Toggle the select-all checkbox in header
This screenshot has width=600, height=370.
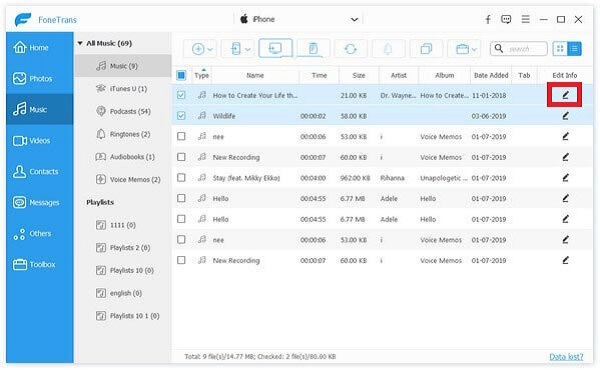(x=181, y=75)
